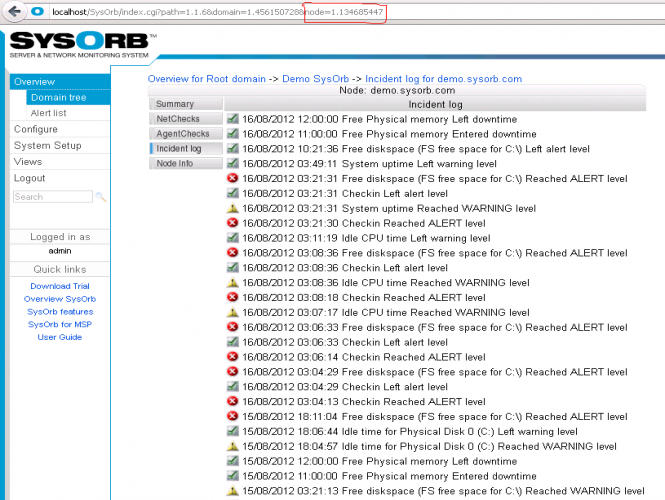Click warning icon for 03:08:36 Idle CPU time
The width and height of the screenshot is (665, 500).
(232, 282)
